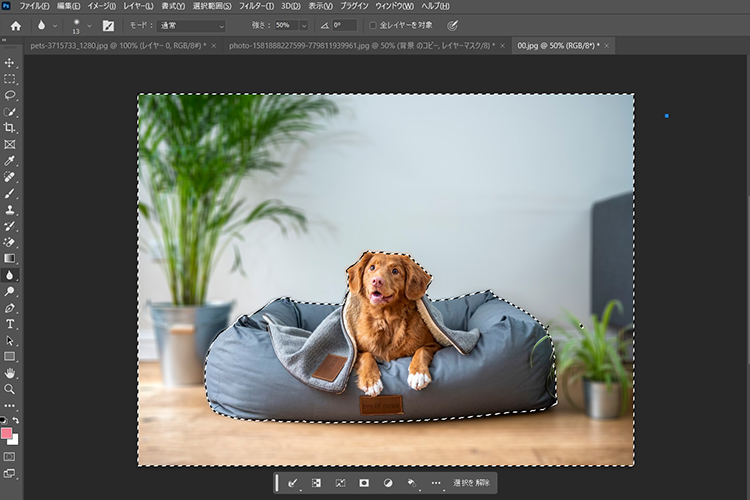Open the brush preset picker arrow
This screenshot has width=750, height=500.
click(89, 26)
